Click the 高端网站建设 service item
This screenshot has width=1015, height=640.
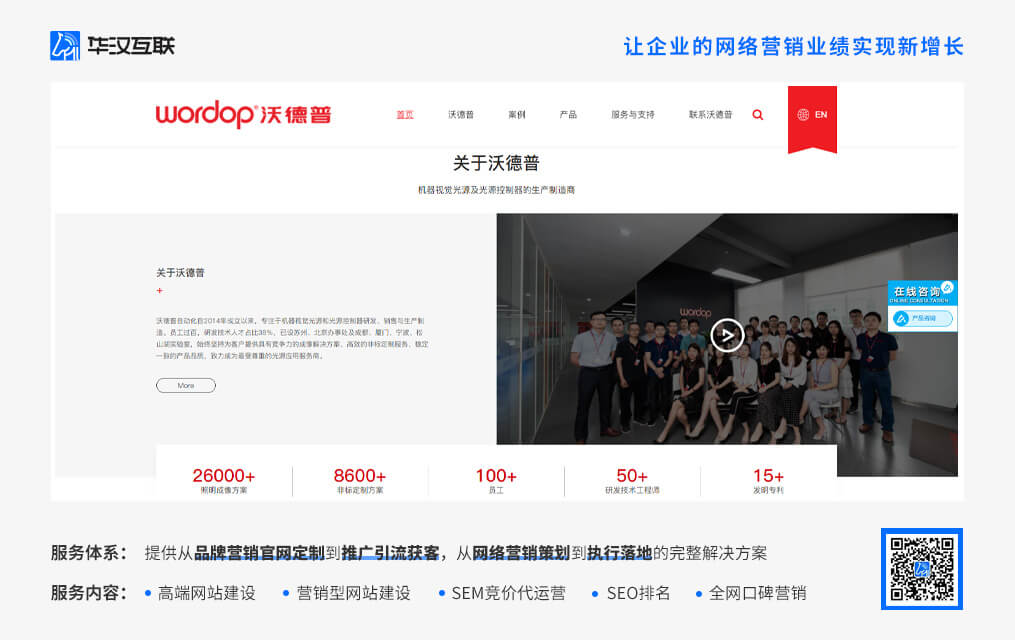coord(206,593)
